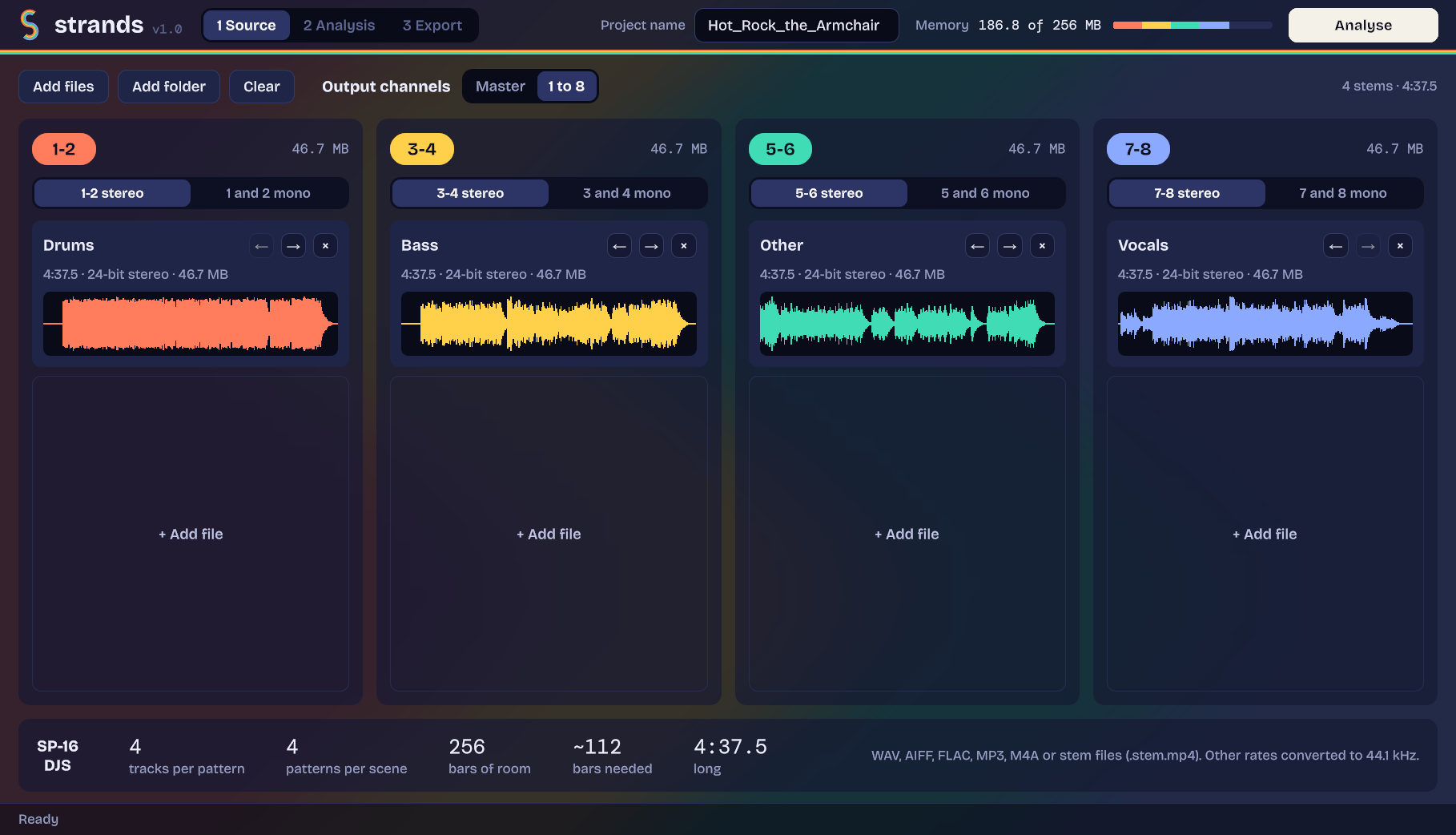Open the 3 Export tab

[432, 26]
